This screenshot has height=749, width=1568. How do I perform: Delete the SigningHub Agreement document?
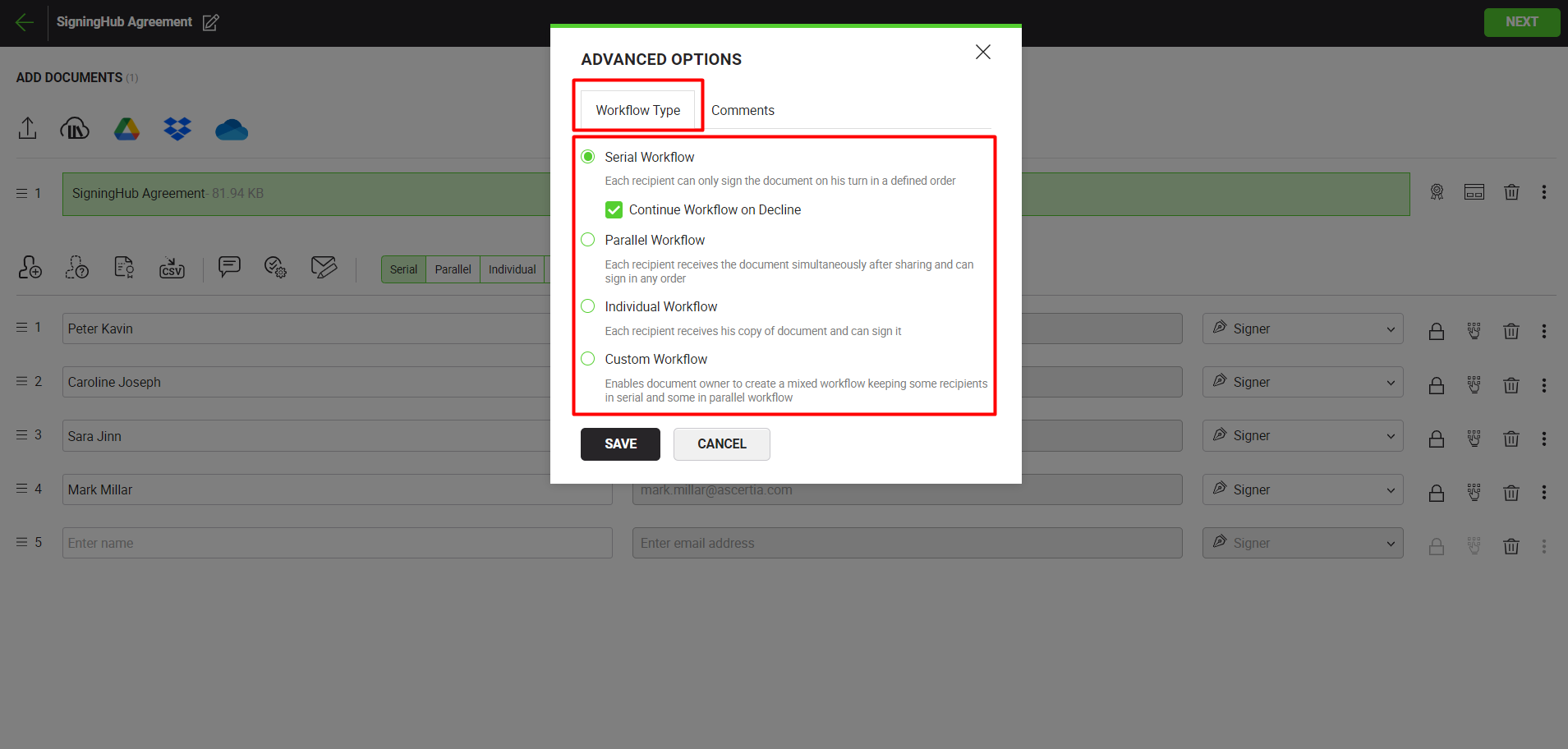1511,191
